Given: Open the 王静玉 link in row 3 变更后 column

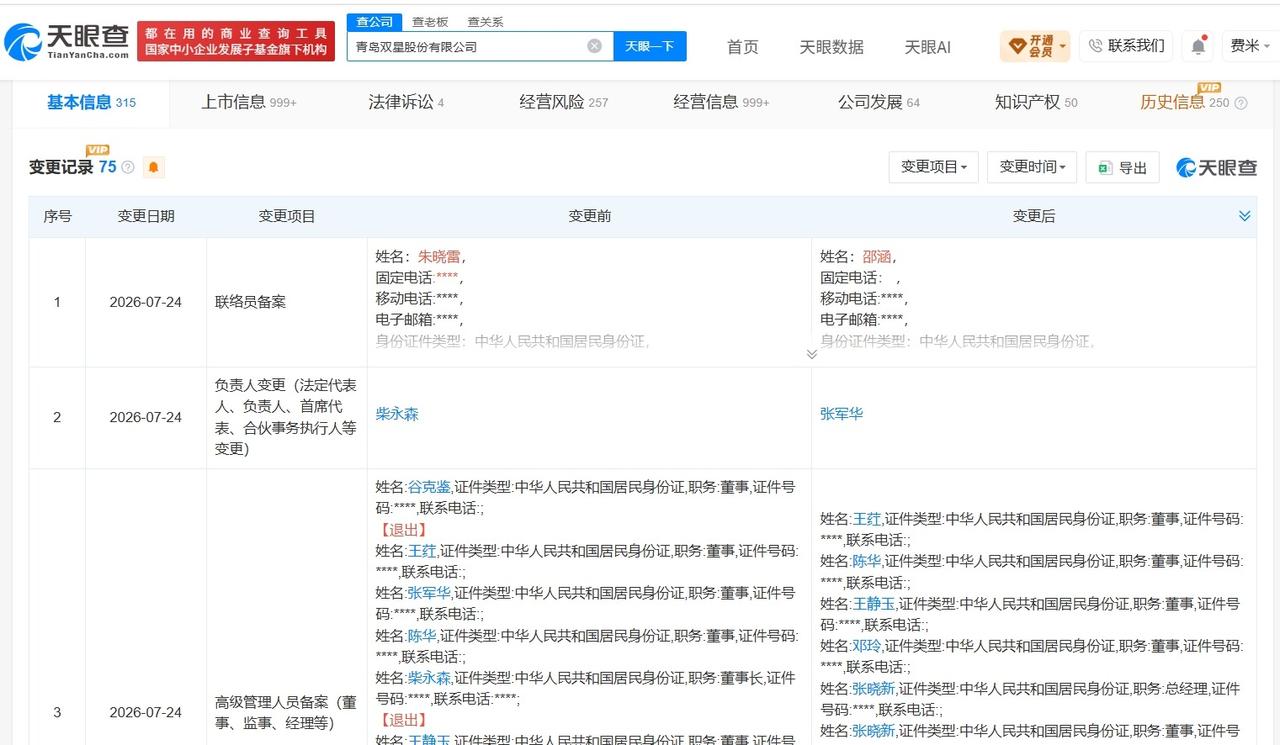Looking at the screenshot, I should pyautogui.click(x=874, y=603).
